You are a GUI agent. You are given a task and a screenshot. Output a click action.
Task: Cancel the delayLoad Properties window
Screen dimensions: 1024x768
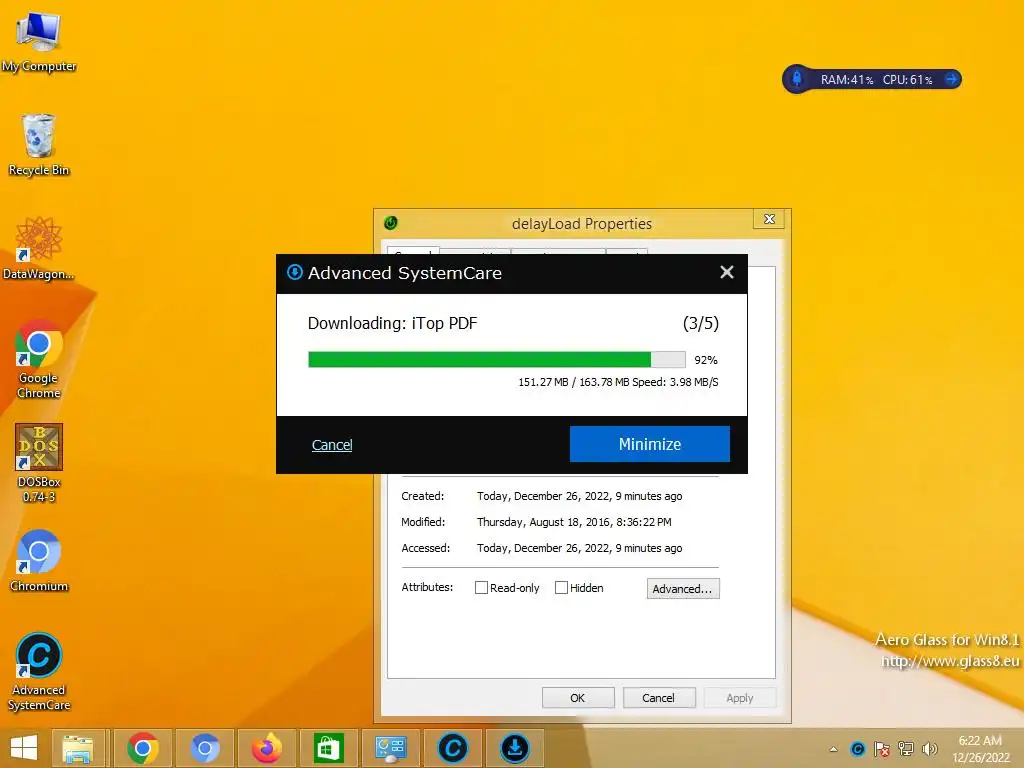tap(658, 697)
